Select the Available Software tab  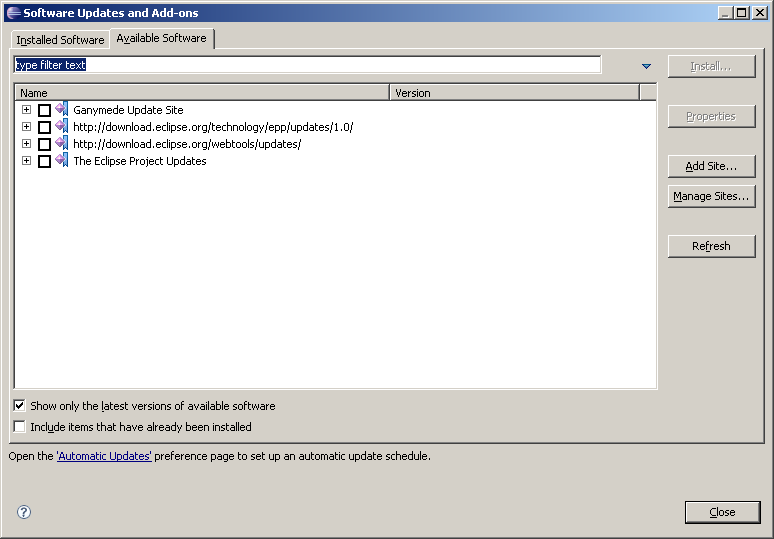click(161, 38)
